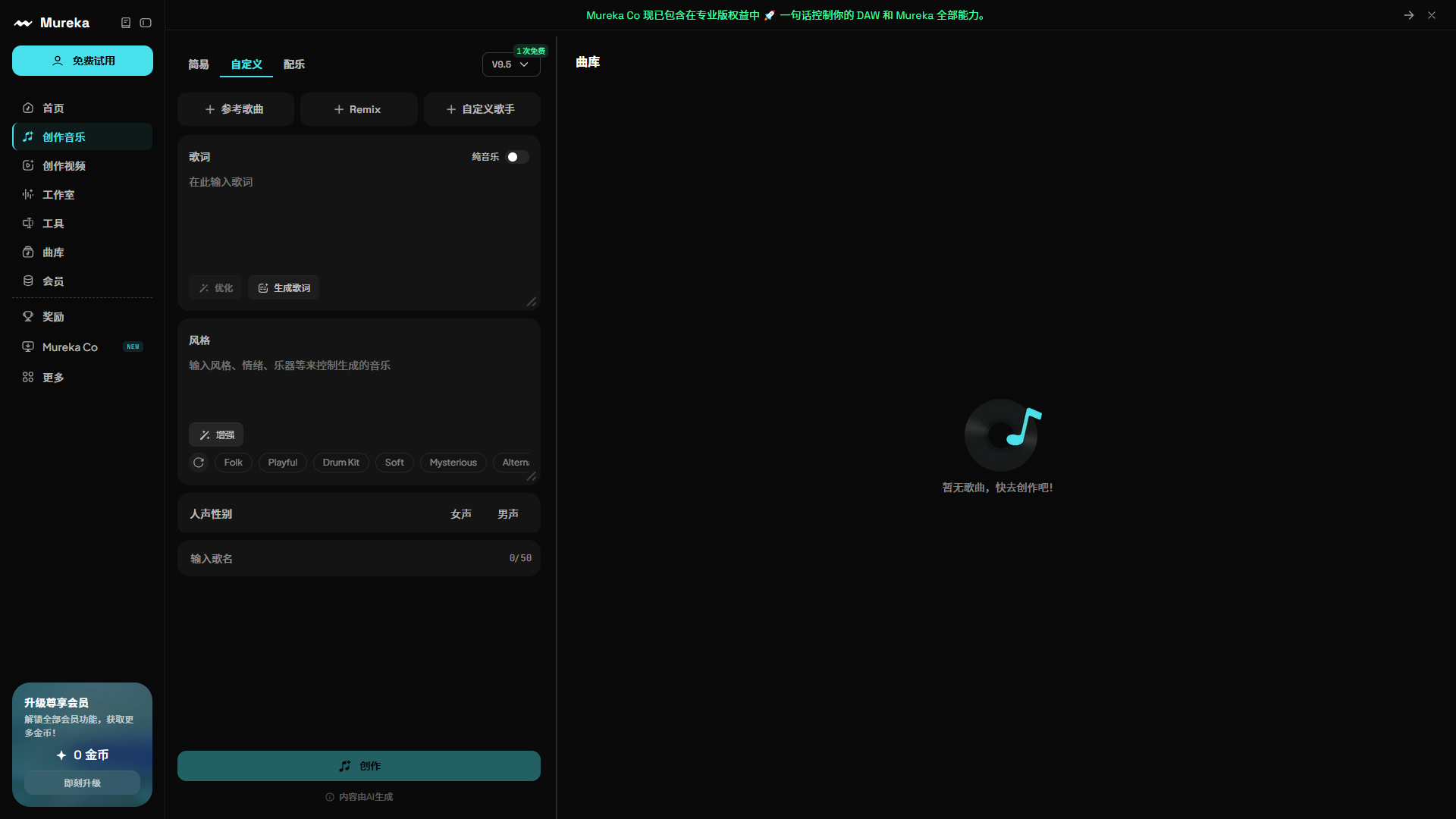Add the Playful style tag

(283, 462)
